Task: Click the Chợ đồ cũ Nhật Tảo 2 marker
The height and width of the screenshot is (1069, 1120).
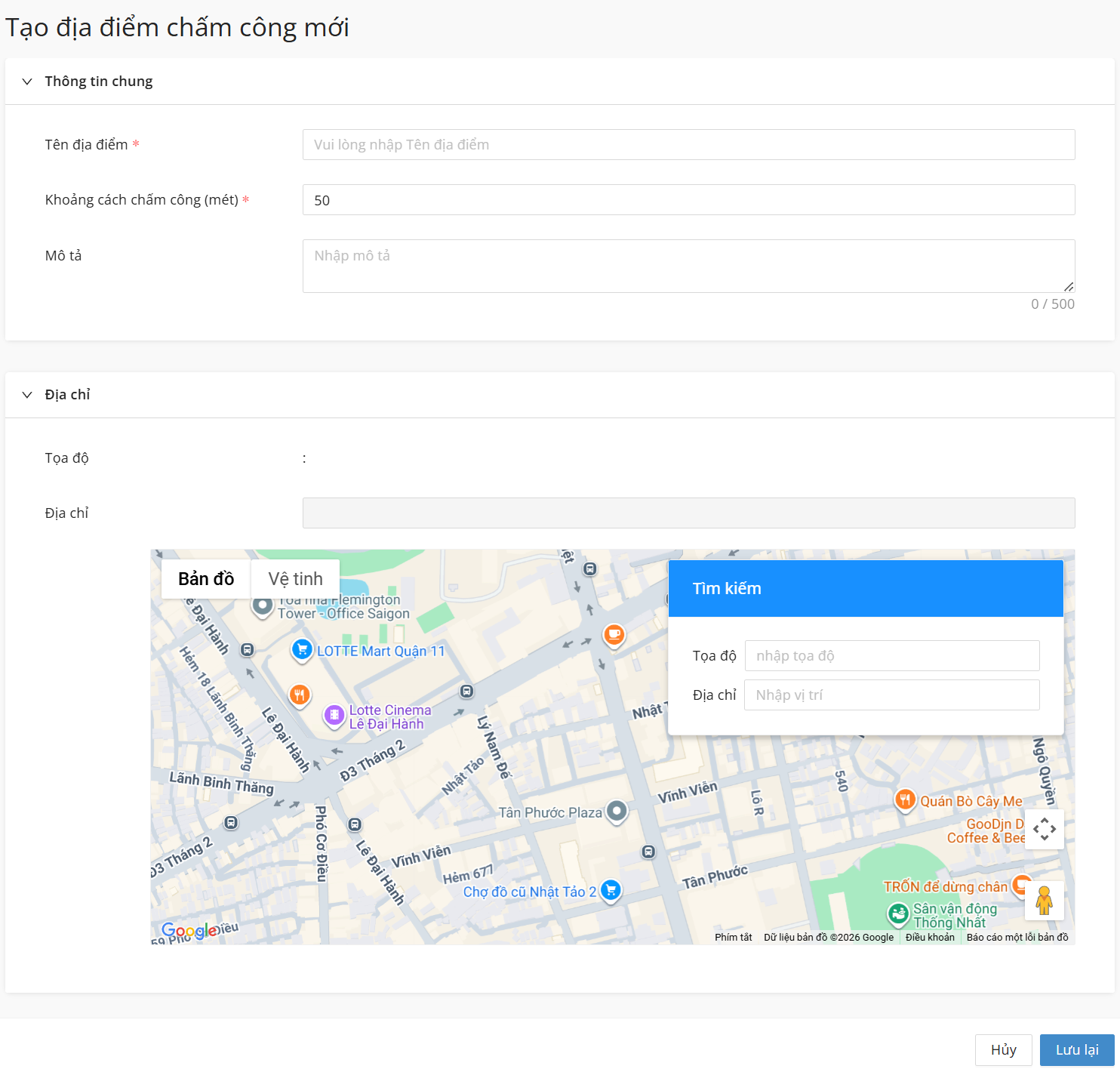Action: click(611, 891)
